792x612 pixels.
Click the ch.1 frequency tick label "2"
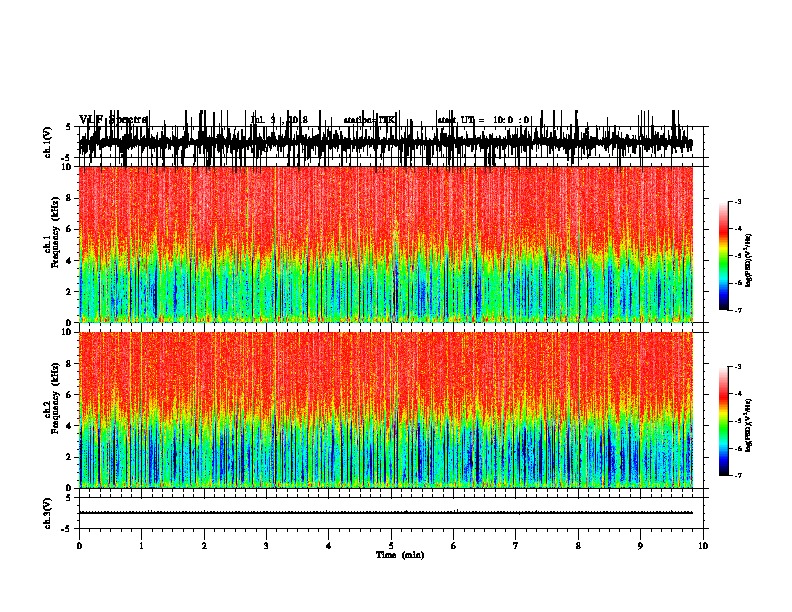(x=70, y=291)
